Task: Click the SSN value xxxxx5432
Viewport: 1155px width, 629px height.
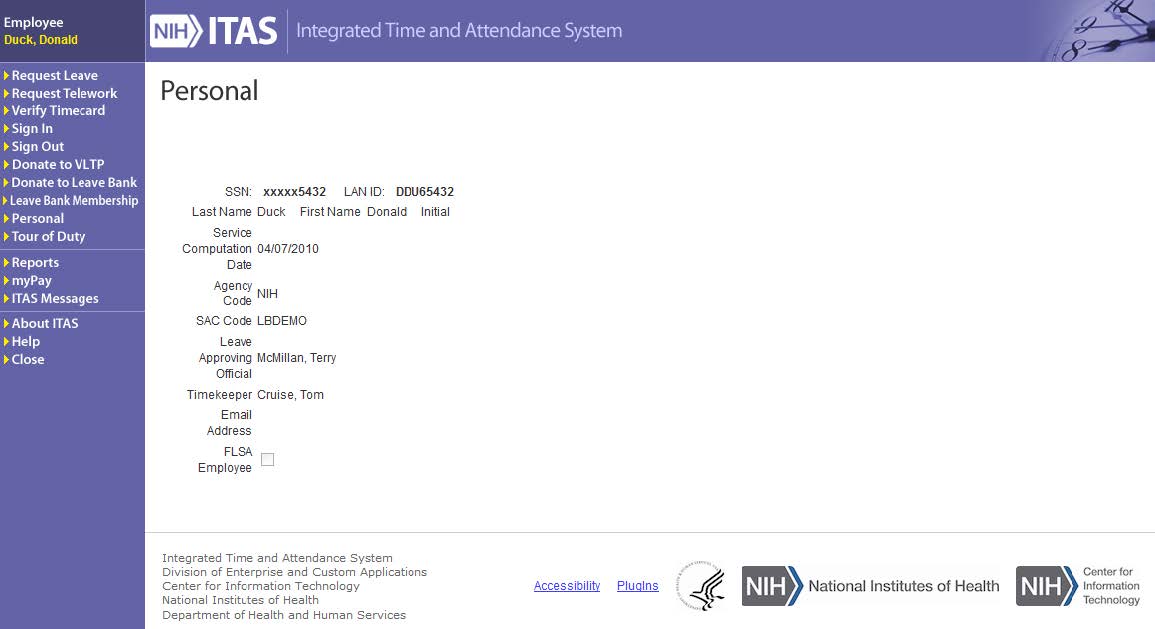Action: tap(295, 191)
